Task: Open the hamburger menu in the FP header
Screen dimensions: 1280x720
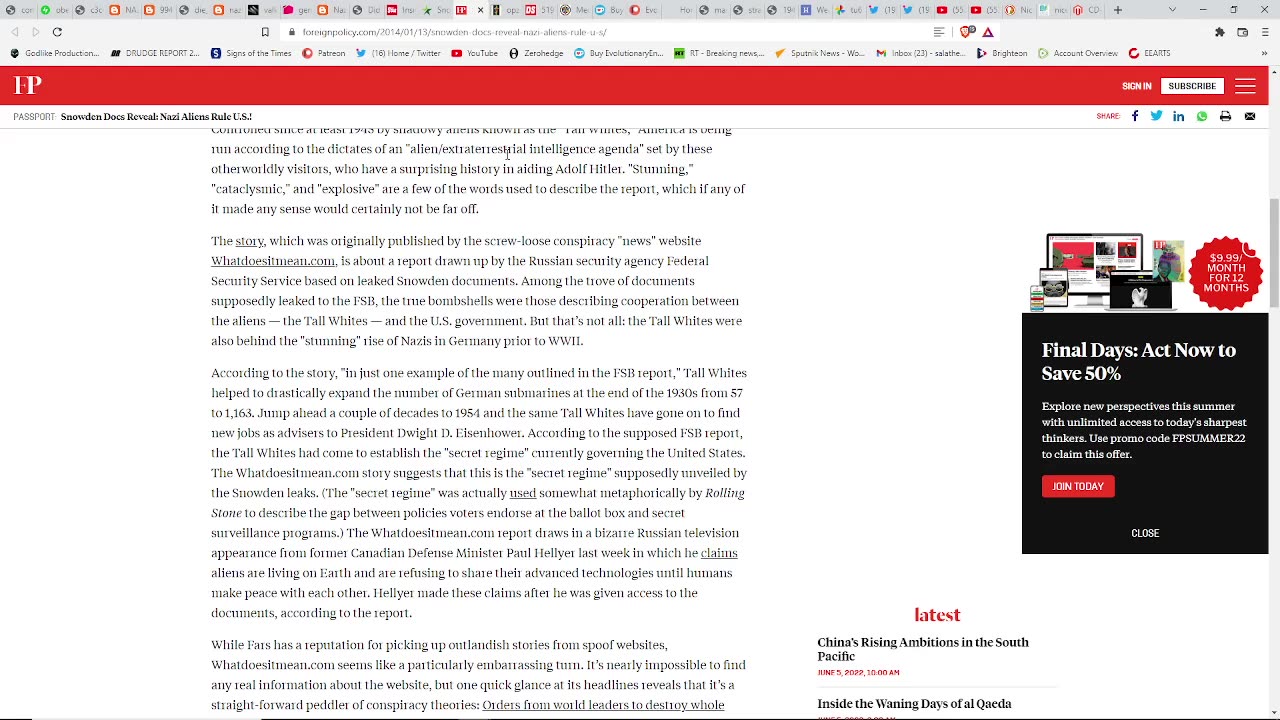Action: (1245, 86)
